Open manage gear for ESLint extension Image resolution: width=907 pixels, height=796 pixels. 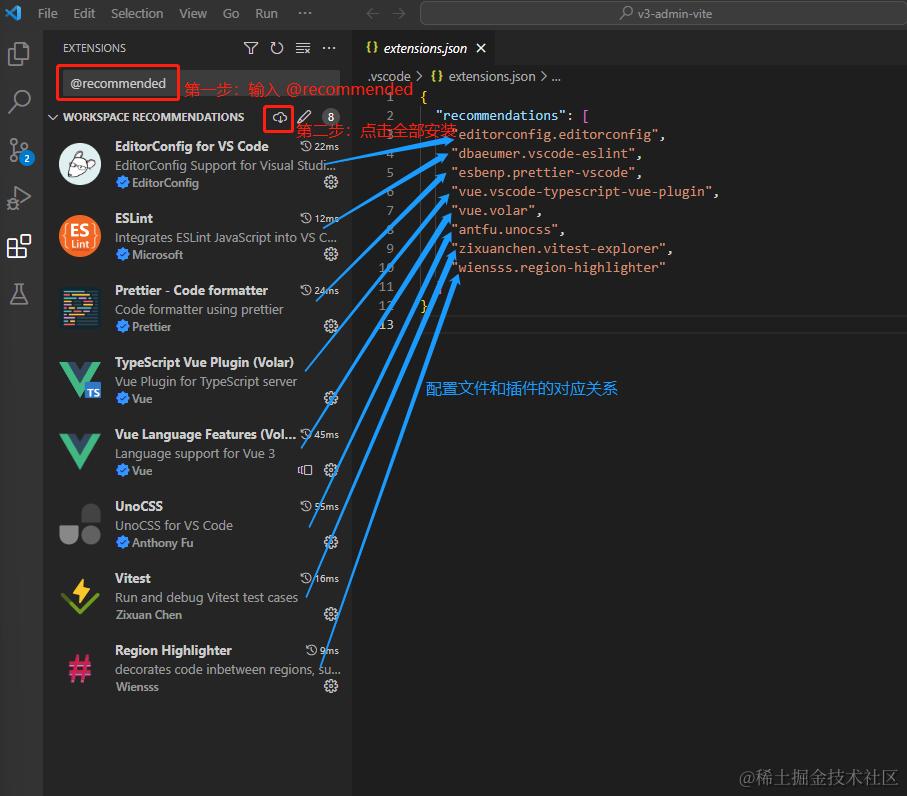331,254
